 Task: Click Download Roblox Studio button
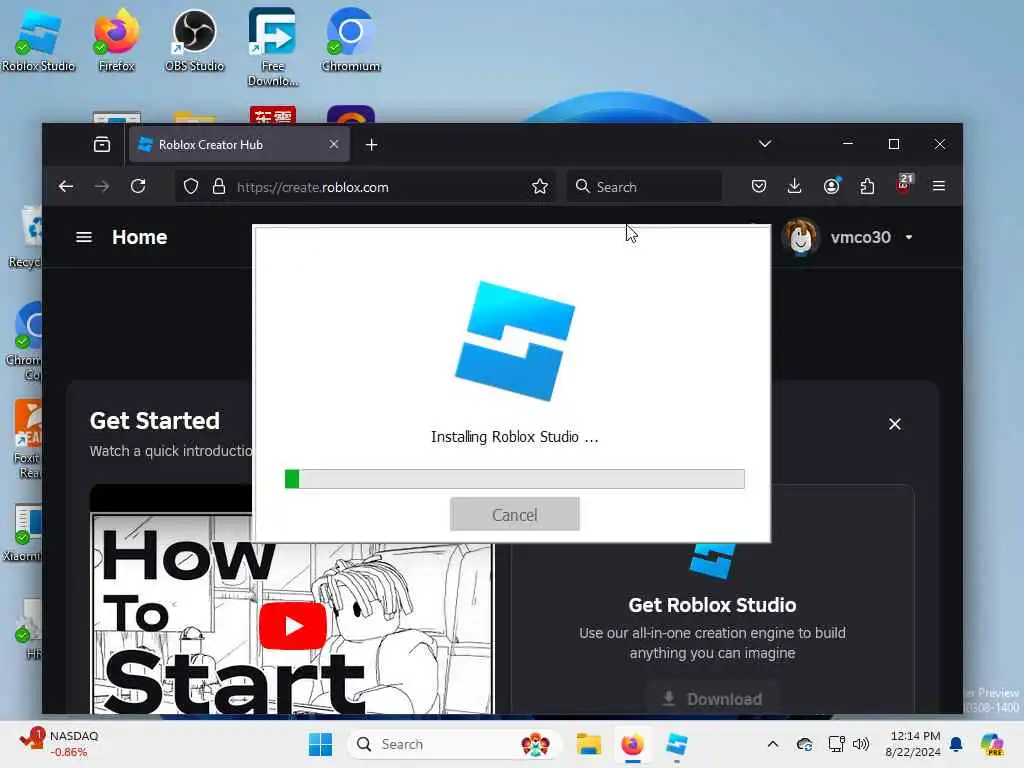(712, 699)
